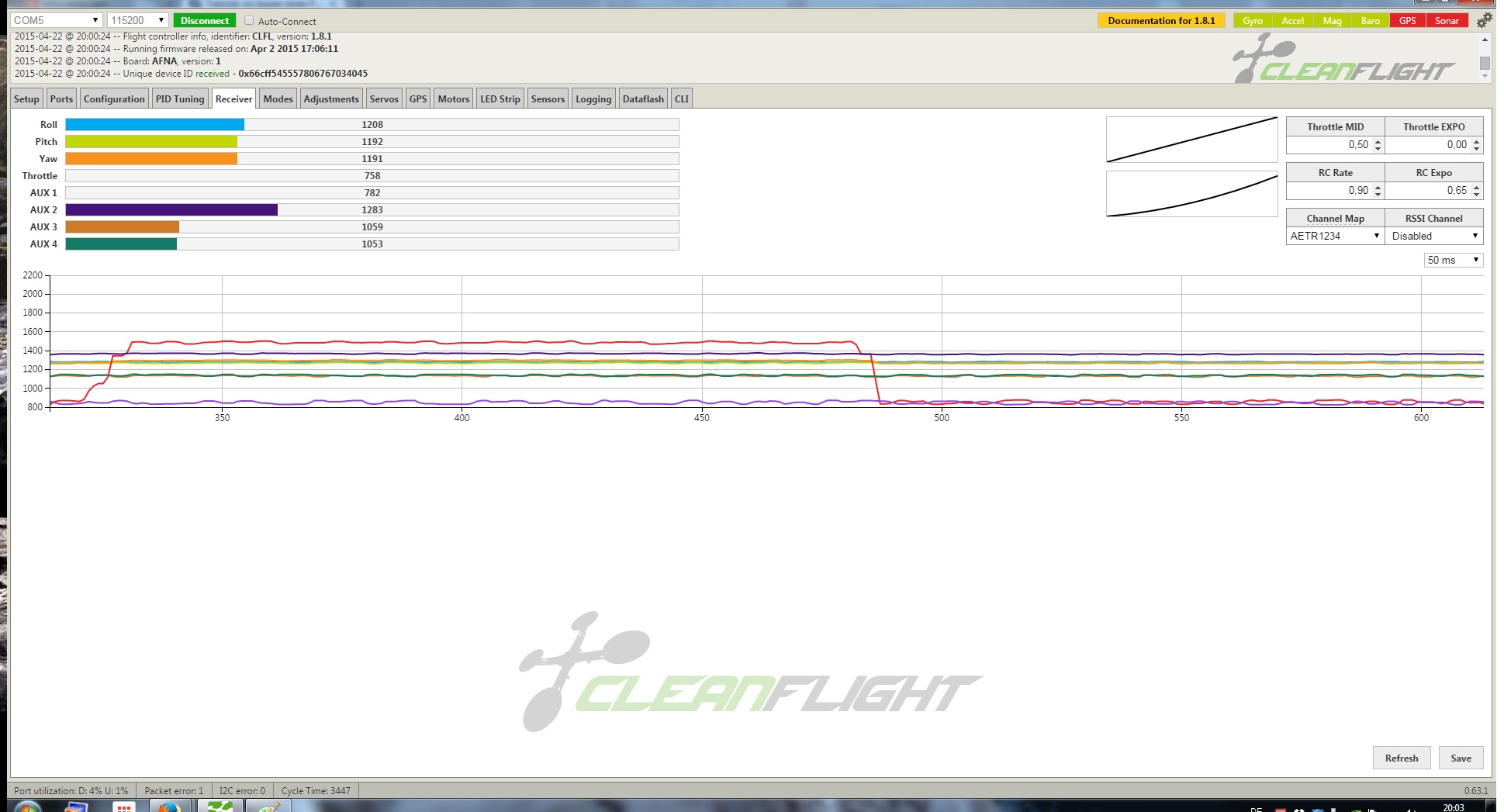Click the Throttle channel value 758
The image size is (1504, 812).
(372, 175)
